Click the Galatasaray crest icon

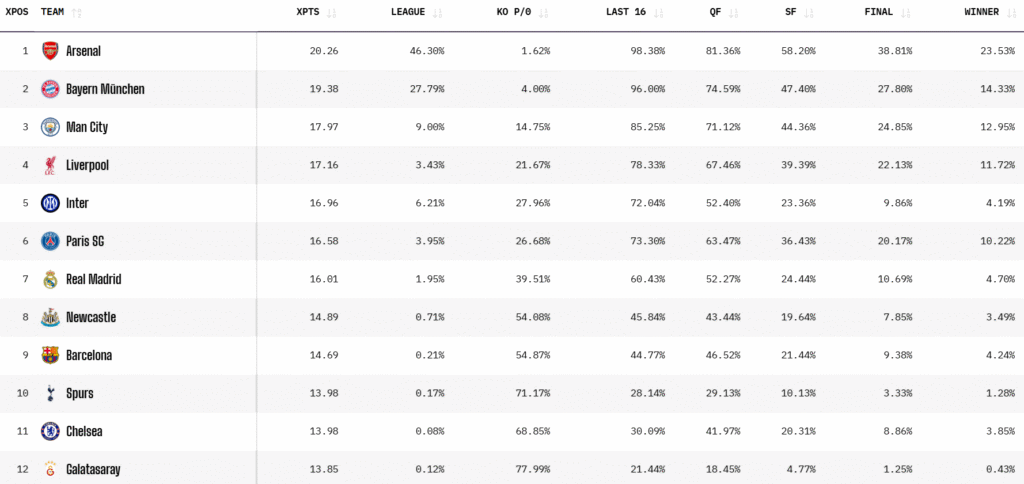tap(50, 469)
